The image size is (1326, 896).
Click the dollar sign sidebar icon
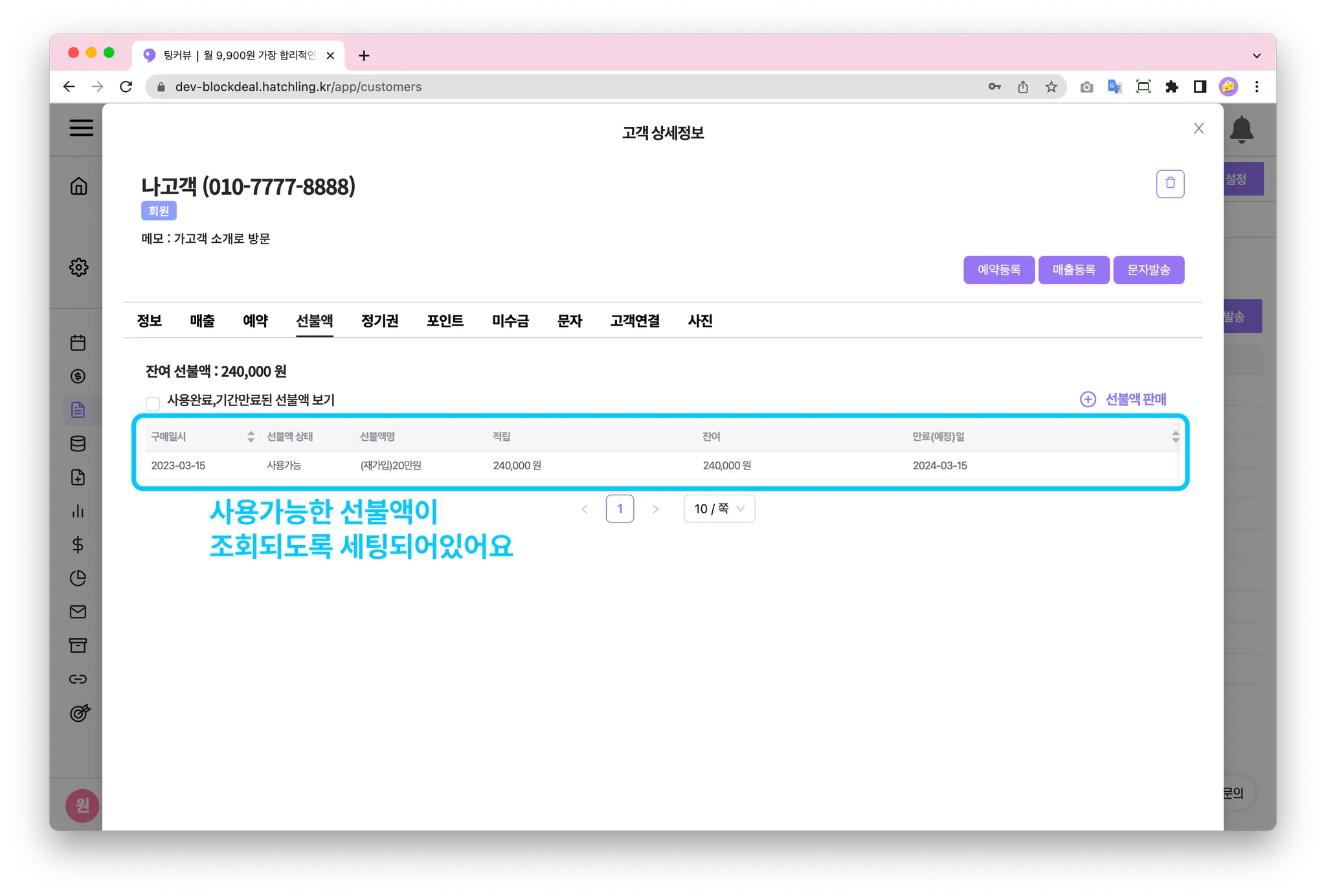[x=78, y=544]
